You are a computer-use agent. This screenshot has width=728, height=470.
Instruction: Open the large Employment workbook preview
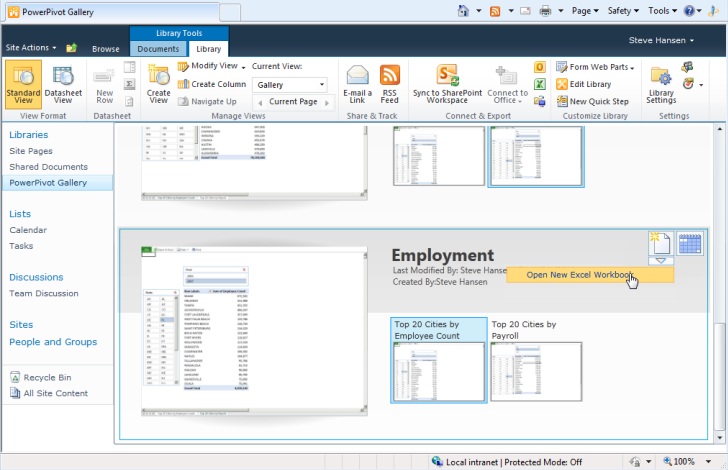click(x=254, y=331)
